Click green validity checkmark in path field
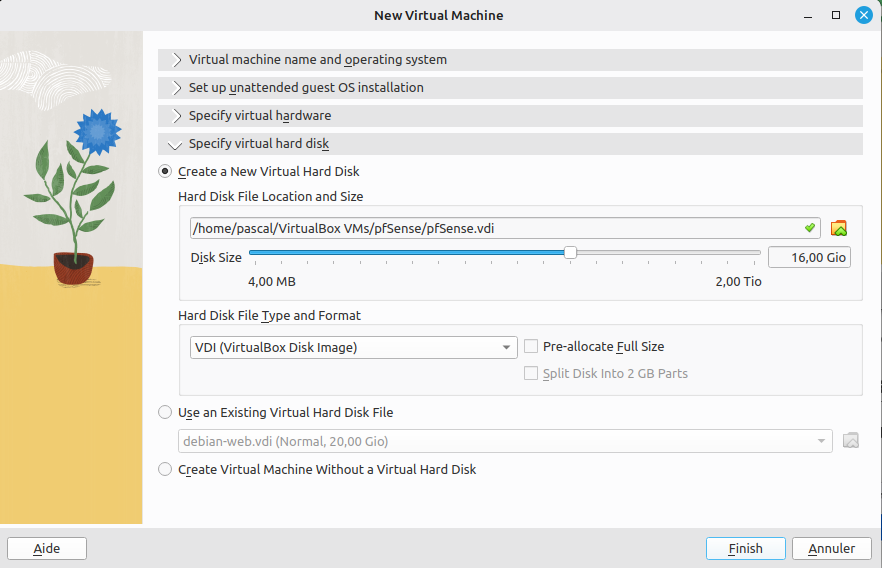The image size is (882, 568). pyautogui.click(x=810, y=228)
